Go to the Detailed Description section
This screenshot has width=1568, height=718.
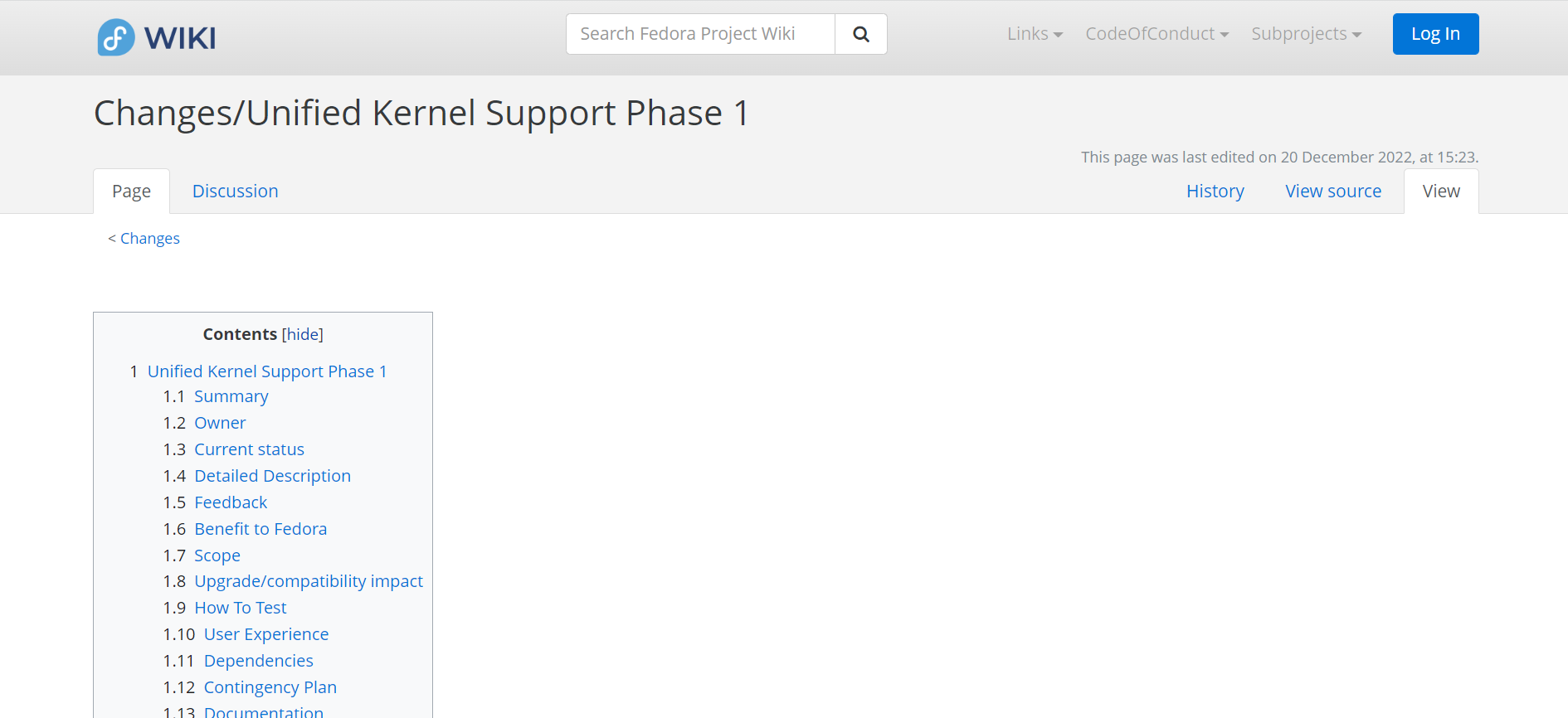pos(272,477)
